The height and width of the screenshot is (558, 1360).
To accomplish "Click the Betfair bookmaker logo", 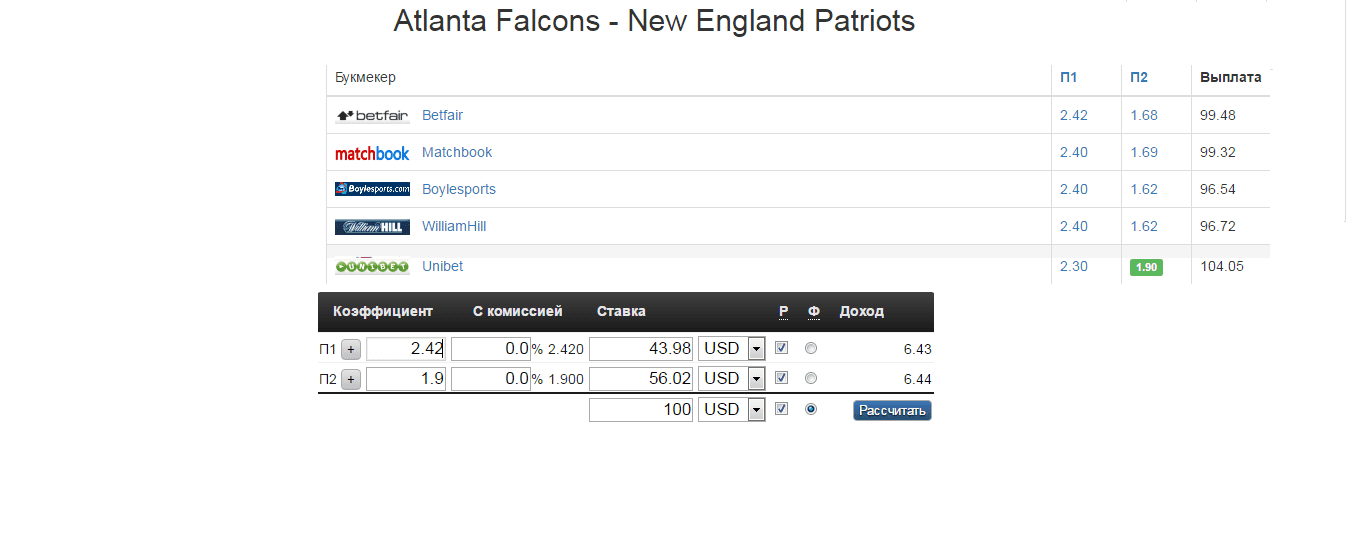I will 372,116.
